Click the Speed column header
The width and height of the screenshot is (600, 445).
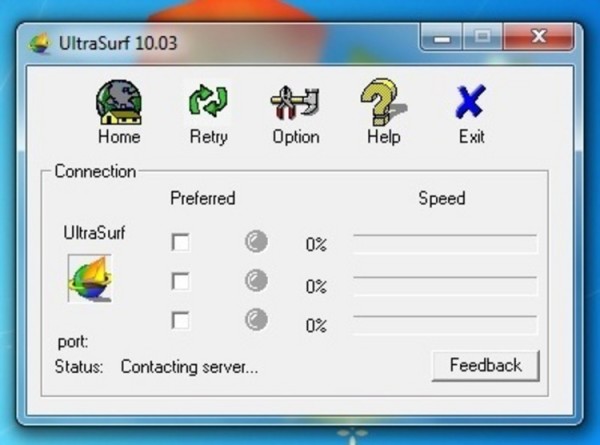click(x=442, y=199)
